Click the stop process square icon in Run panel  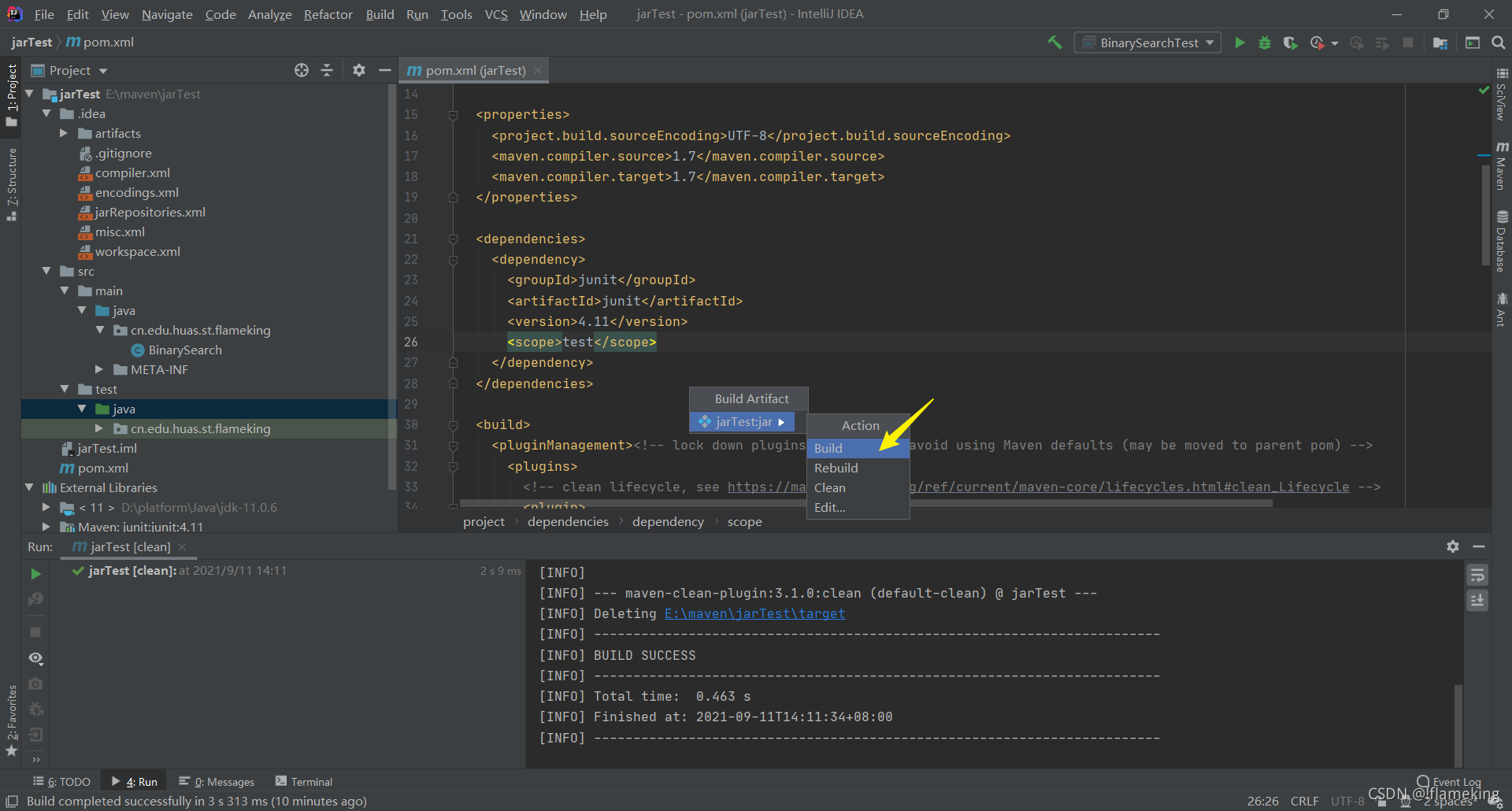point(35,632)
